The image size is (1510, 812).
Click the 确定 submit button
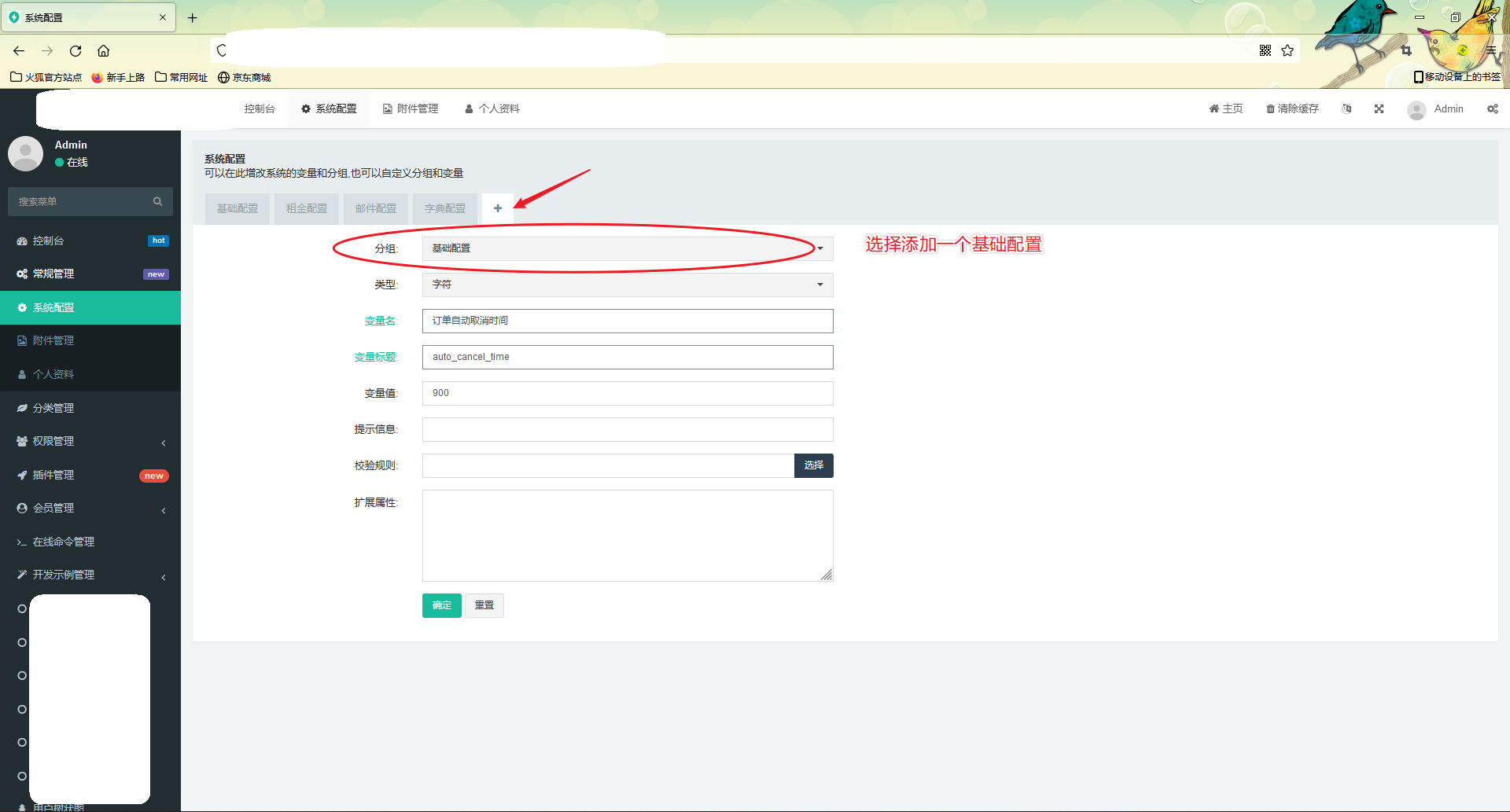(441, 605)
